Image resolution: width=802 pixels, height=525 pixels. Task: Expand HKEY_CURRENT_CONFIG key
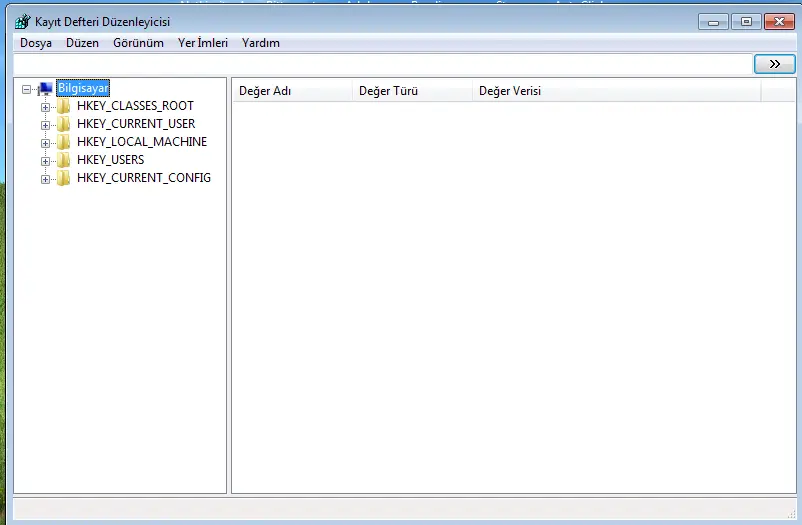pos(46,179)
